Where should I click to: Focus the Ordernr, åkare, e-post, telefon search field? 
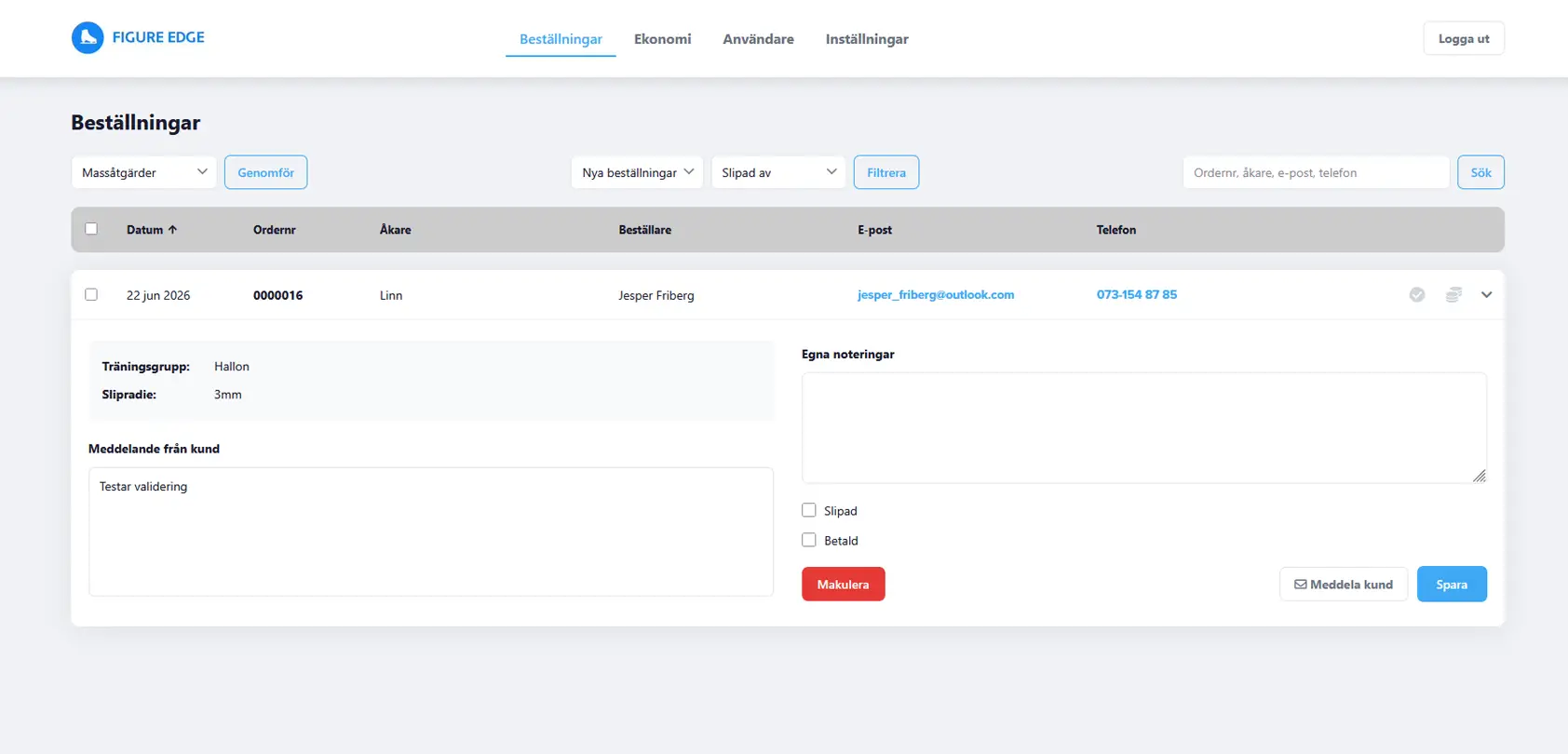coord(1317,172)
